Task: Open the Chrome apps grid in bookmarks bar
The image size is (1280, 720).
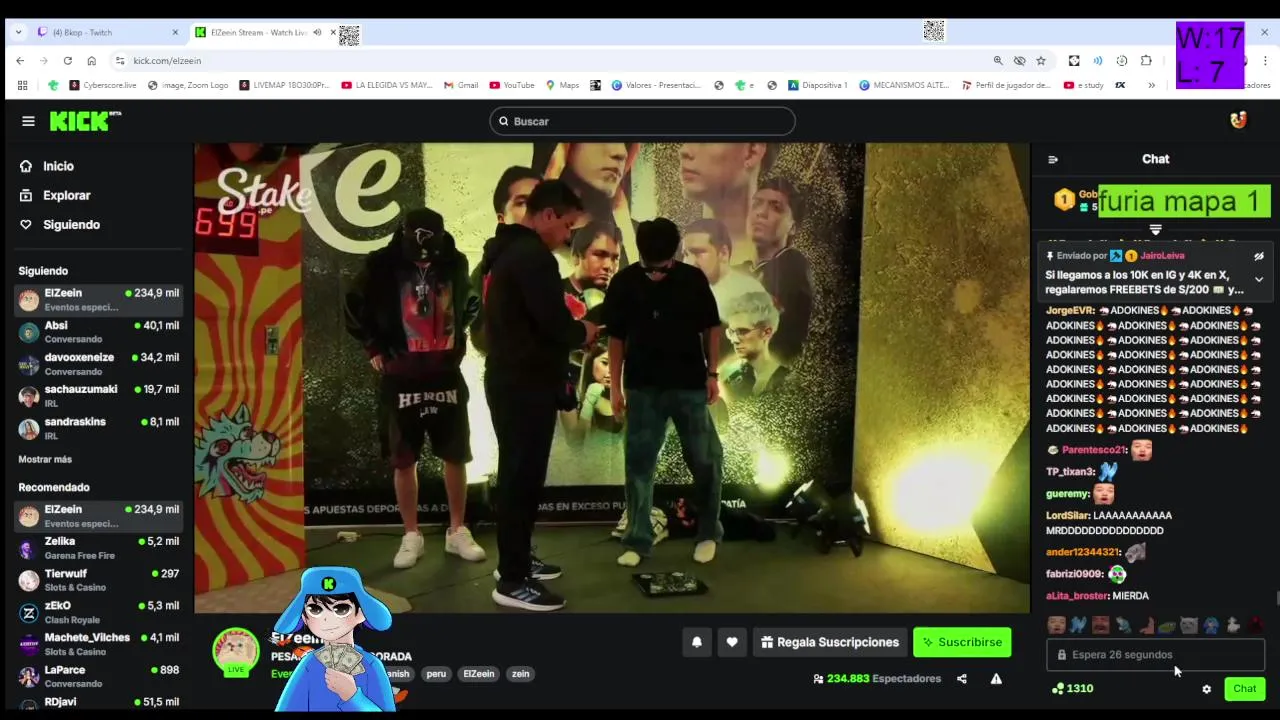Action: (22, 86)
